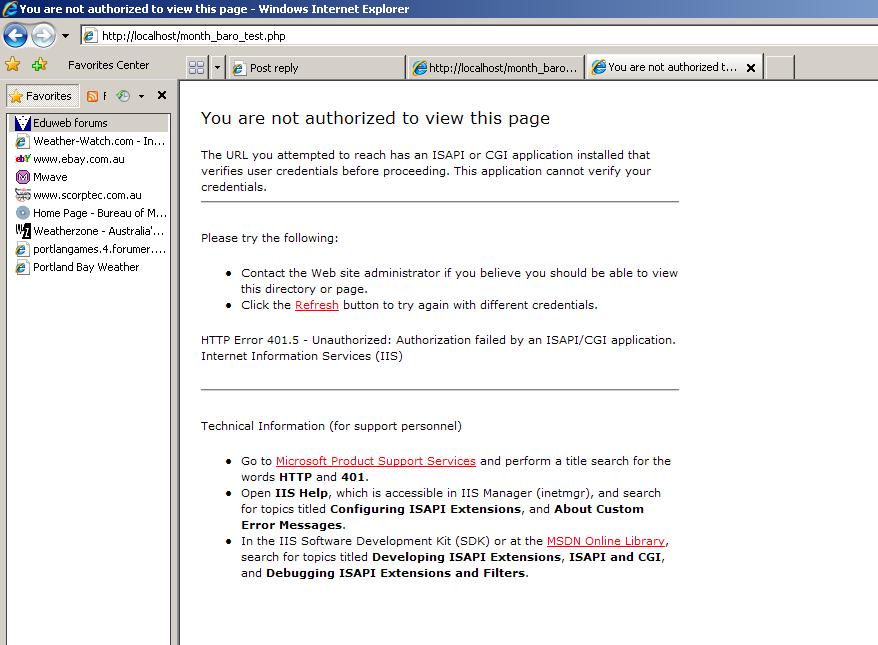Click the IE icon on the localhost tab
The height and width of the screenshot is (645, 878).
pos(419,68)
